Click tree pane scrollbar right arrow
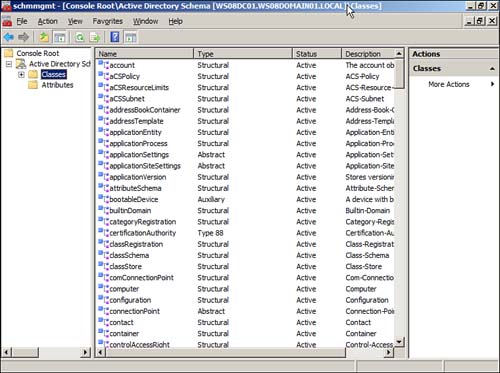The height and width of the screenshot is (373, 500). [x=85, y=352]
